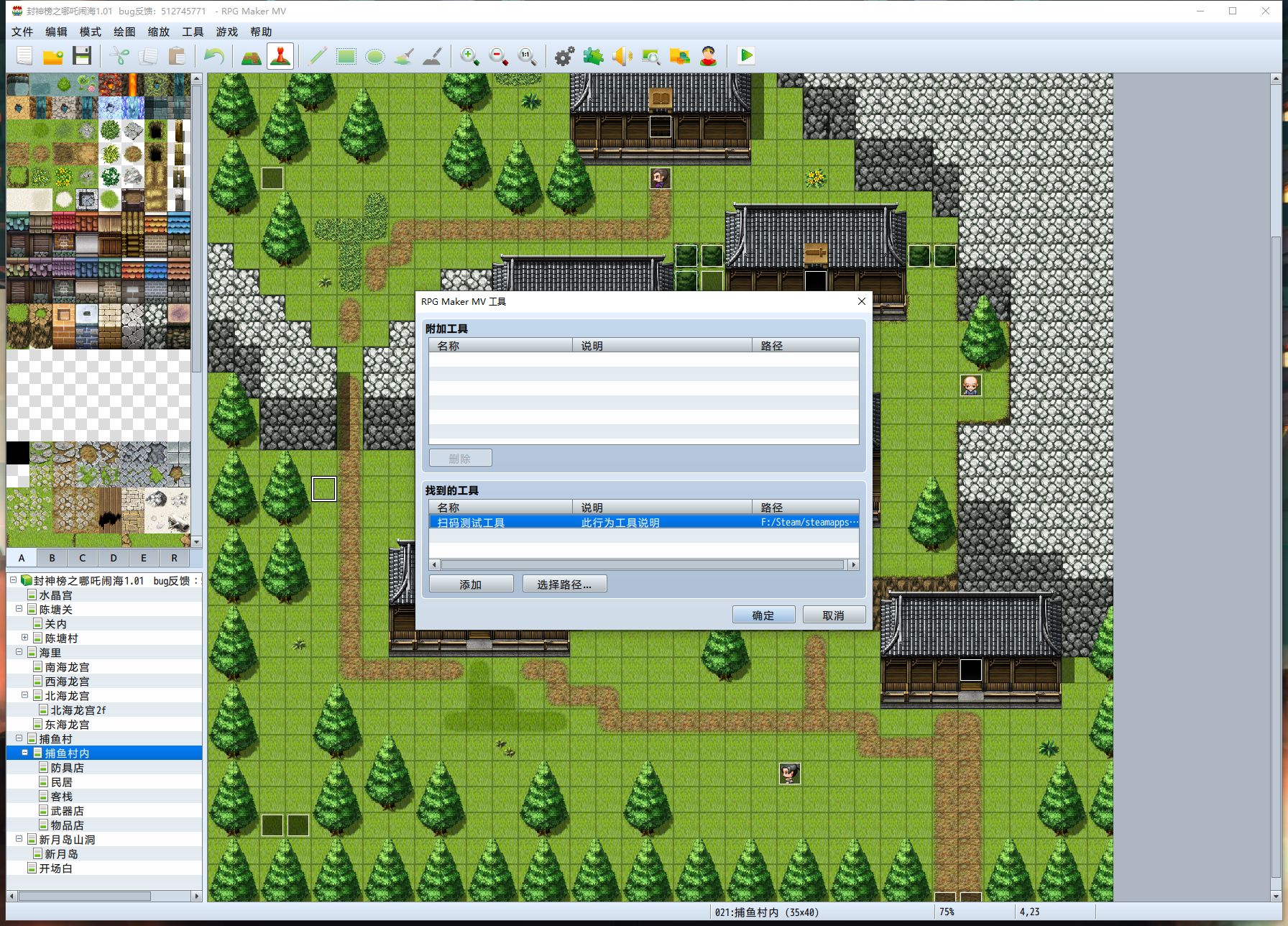This screenshot has height=926, width=1288.
Task: Open the Sound Test speaker icon
Action: pos(622,56)
